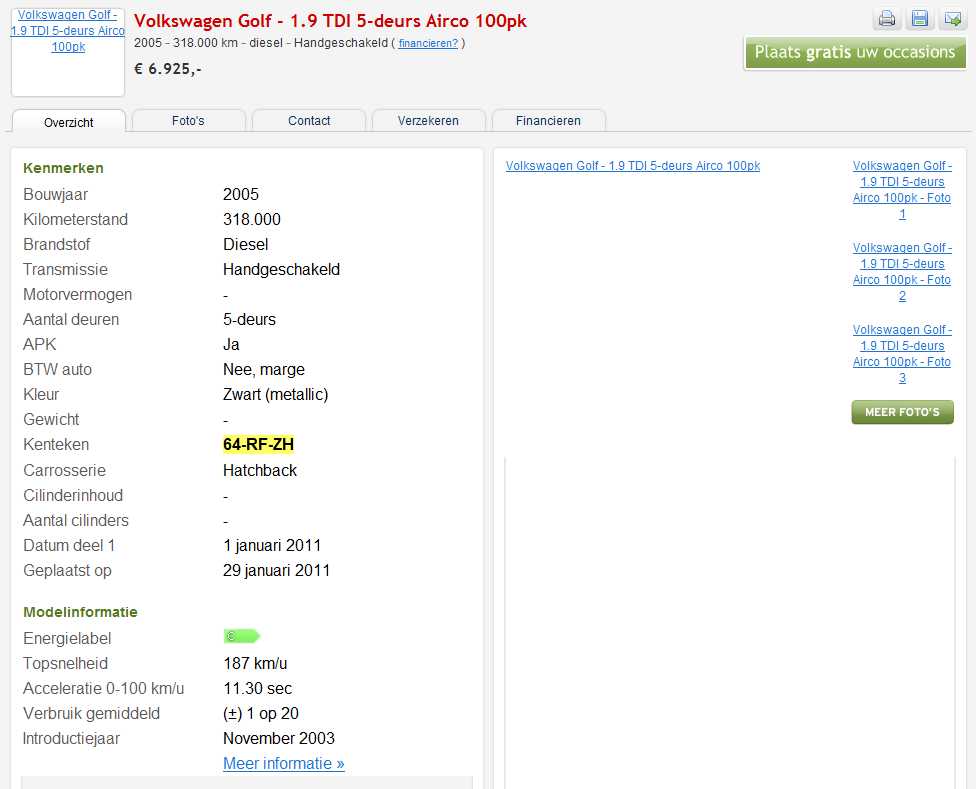The image size is (976, 789).
Task: Click the consumption value '(±) 1 op 20'
Action: (x=261, y=713)
